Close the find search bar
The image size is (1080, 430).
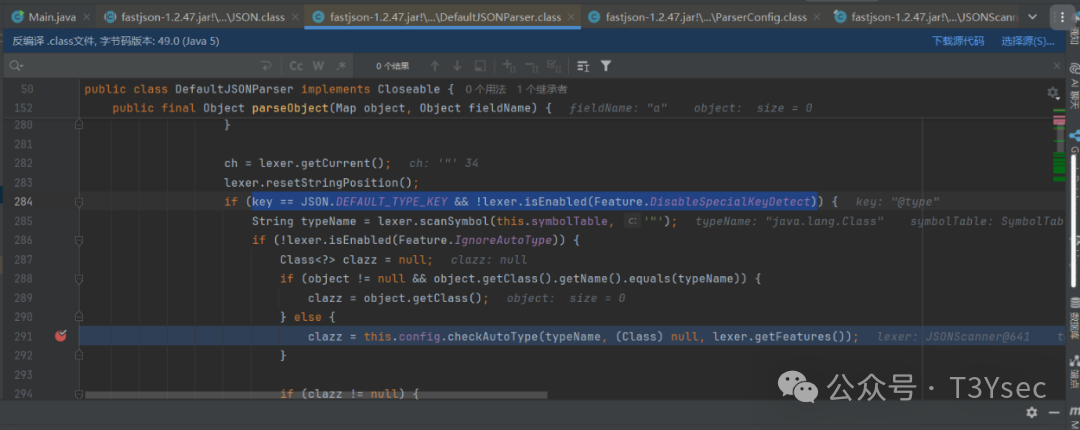click(x=1057, y=65)
